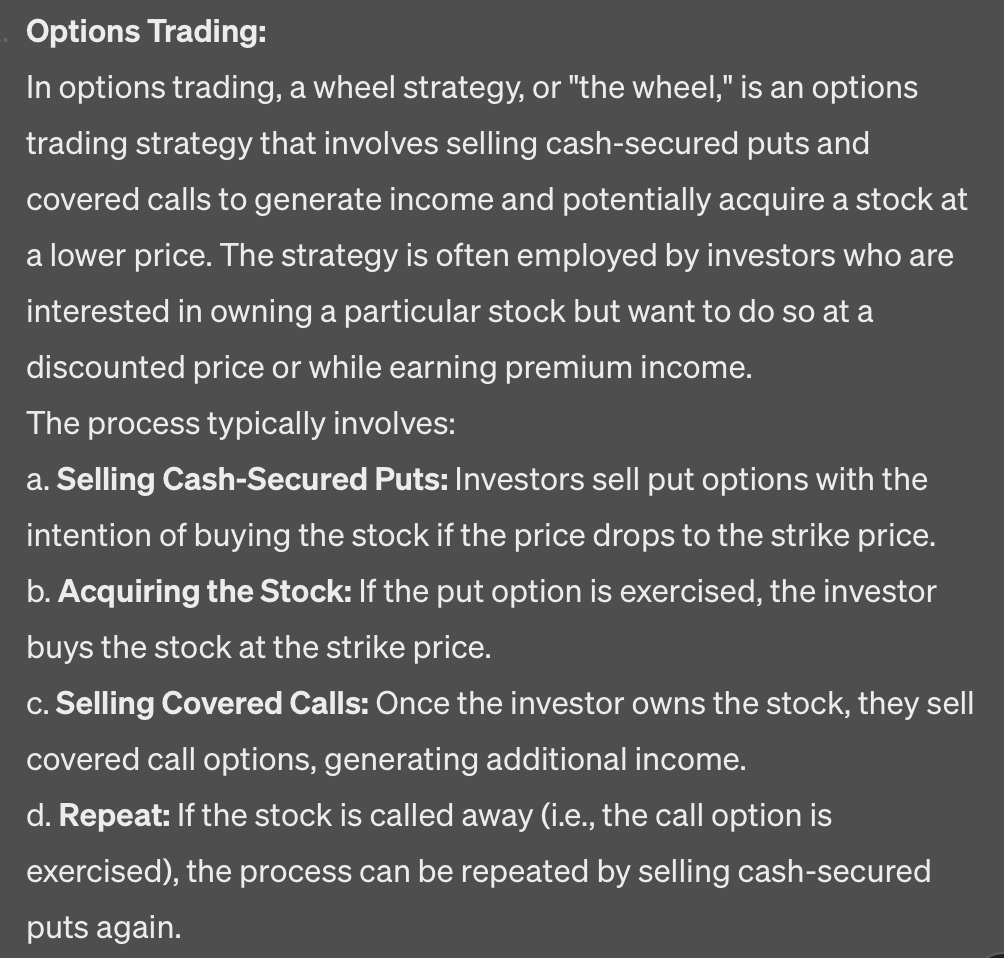Click the "Options Trading:" bold heading

click(x=147, y=32)
